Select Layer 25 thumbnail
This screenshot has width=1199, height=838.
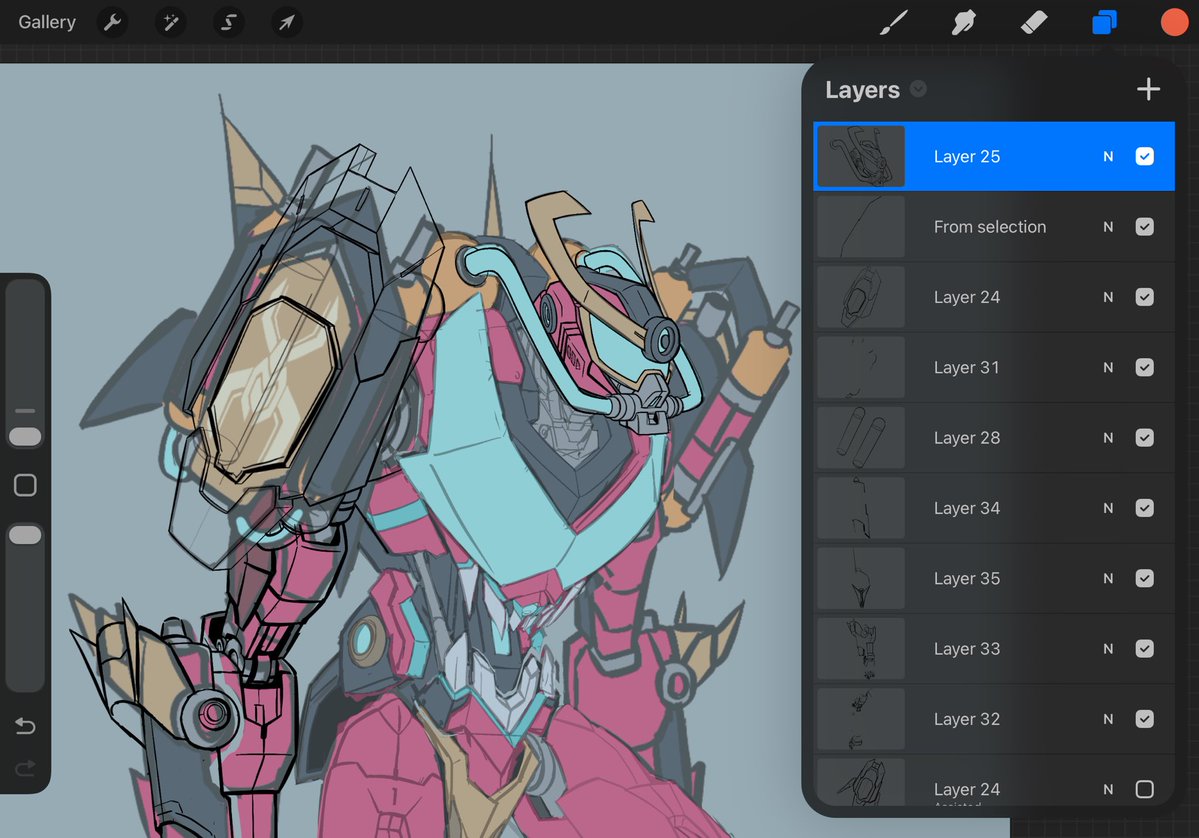click(x=861, y=156)
